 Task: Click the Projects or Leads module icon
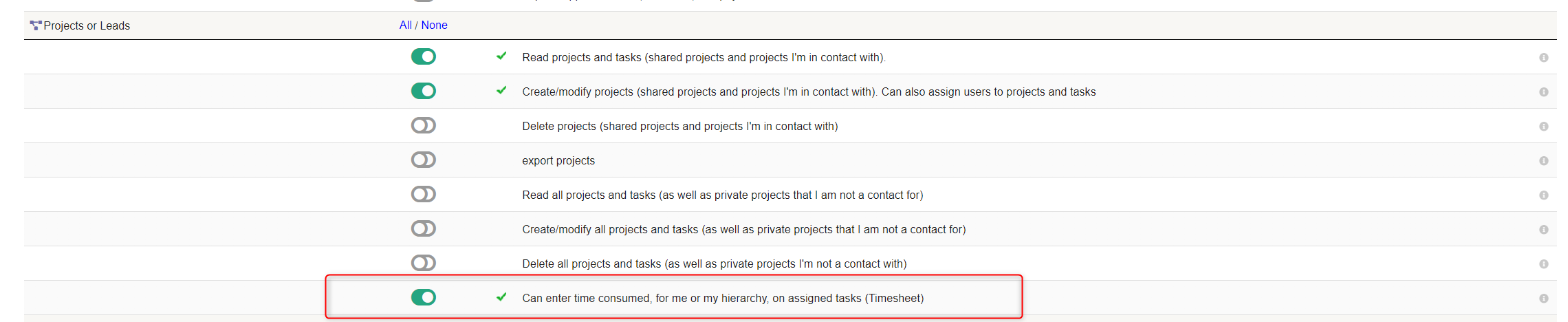point(36,25)
